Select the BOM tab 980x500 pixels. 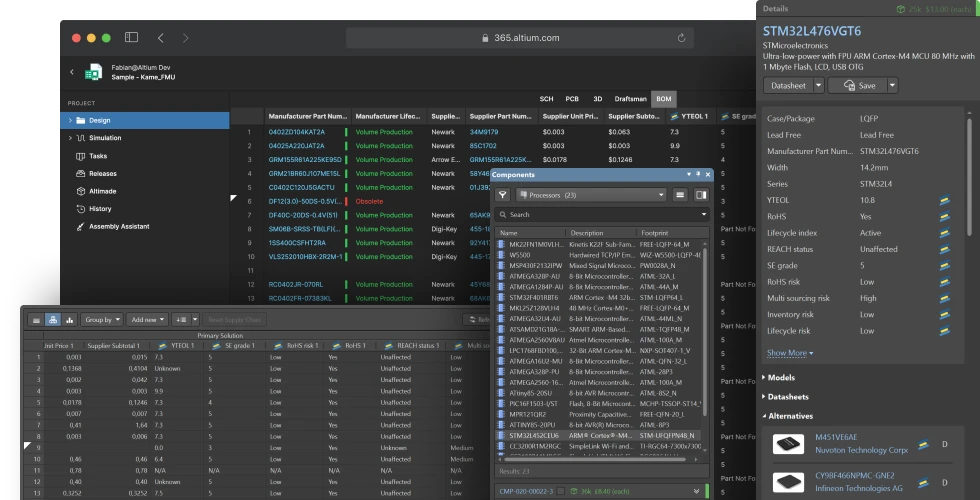664,99
